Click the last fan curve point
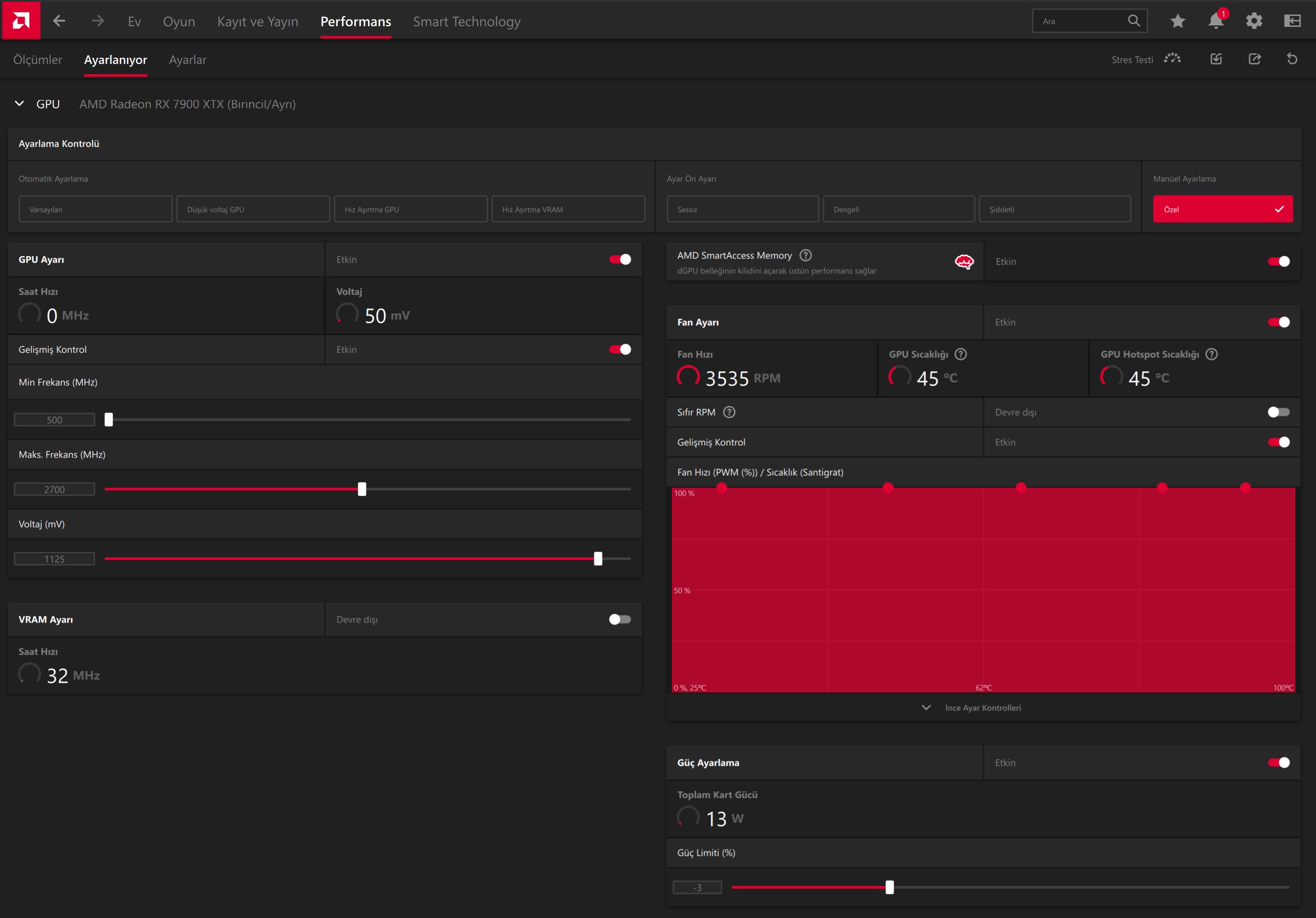1316x918 pixels. point(1245,488)
